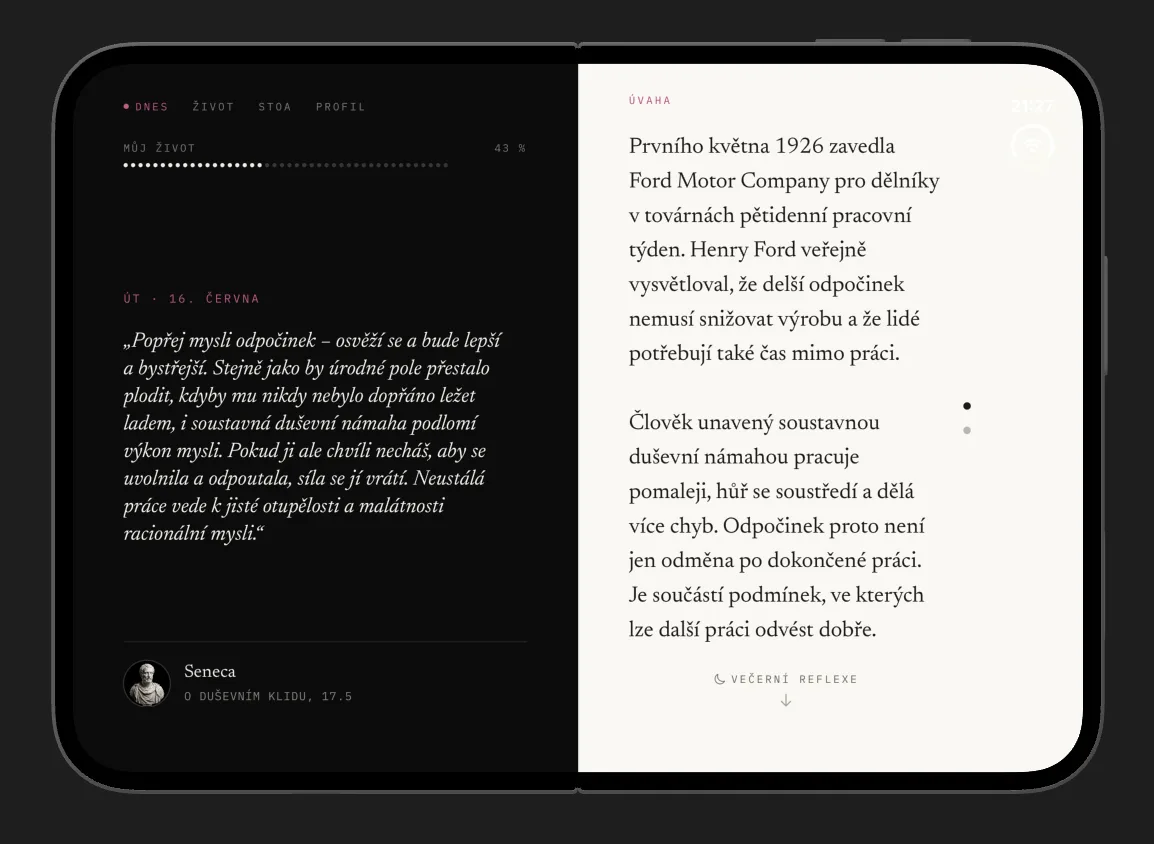The image size is (1154, 844).
Task: Click the 21:27 status bar clock
Action: pyautogui.click(x=1033, y=107)
